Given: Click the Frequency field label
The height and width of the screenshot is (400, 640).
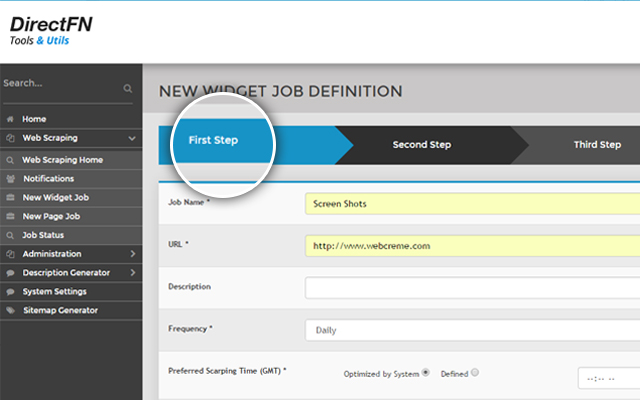Looking at the screenshot, I should pos(190,329).
